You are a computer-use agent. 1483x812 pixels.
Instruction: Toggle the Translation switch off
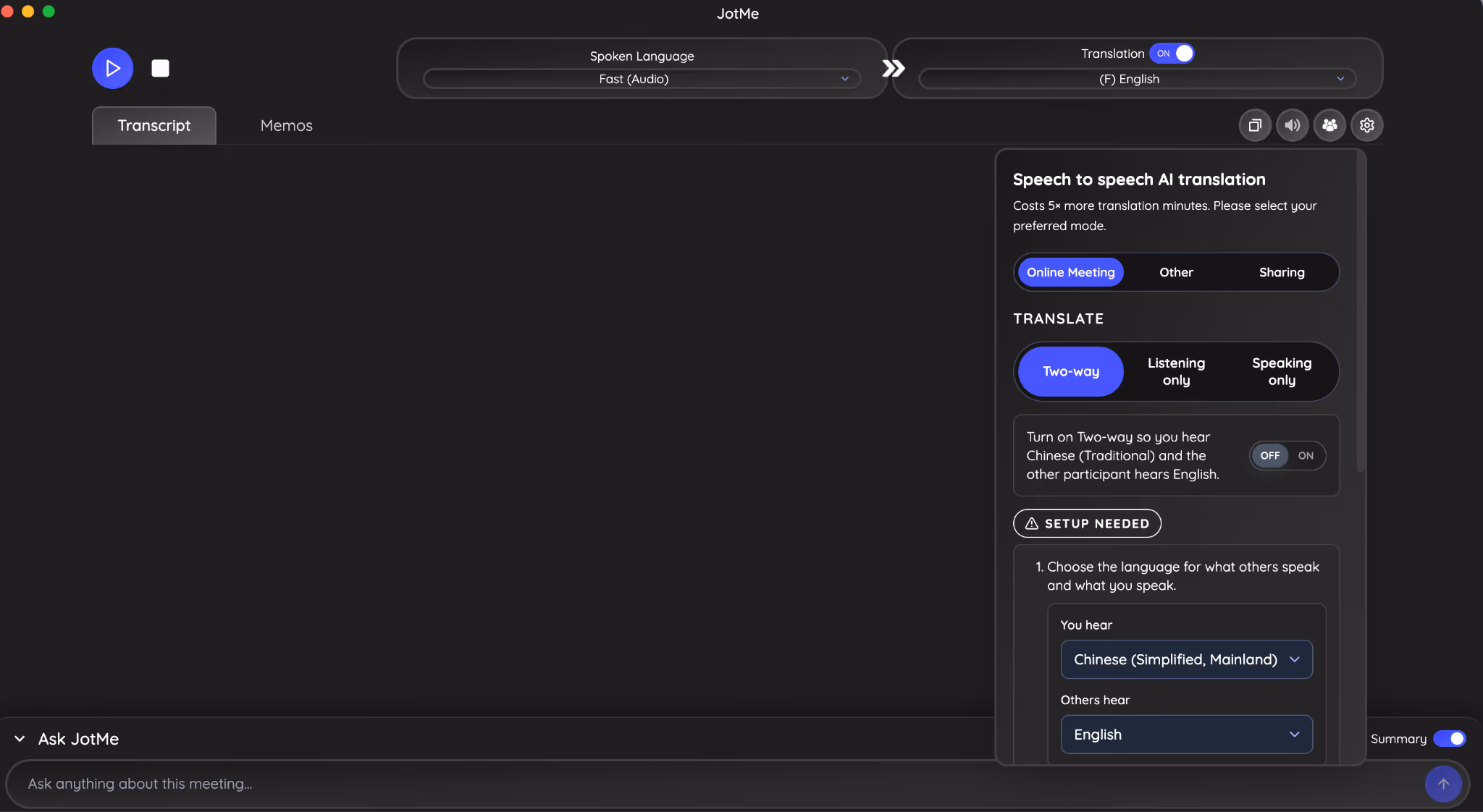(1172, 54)
